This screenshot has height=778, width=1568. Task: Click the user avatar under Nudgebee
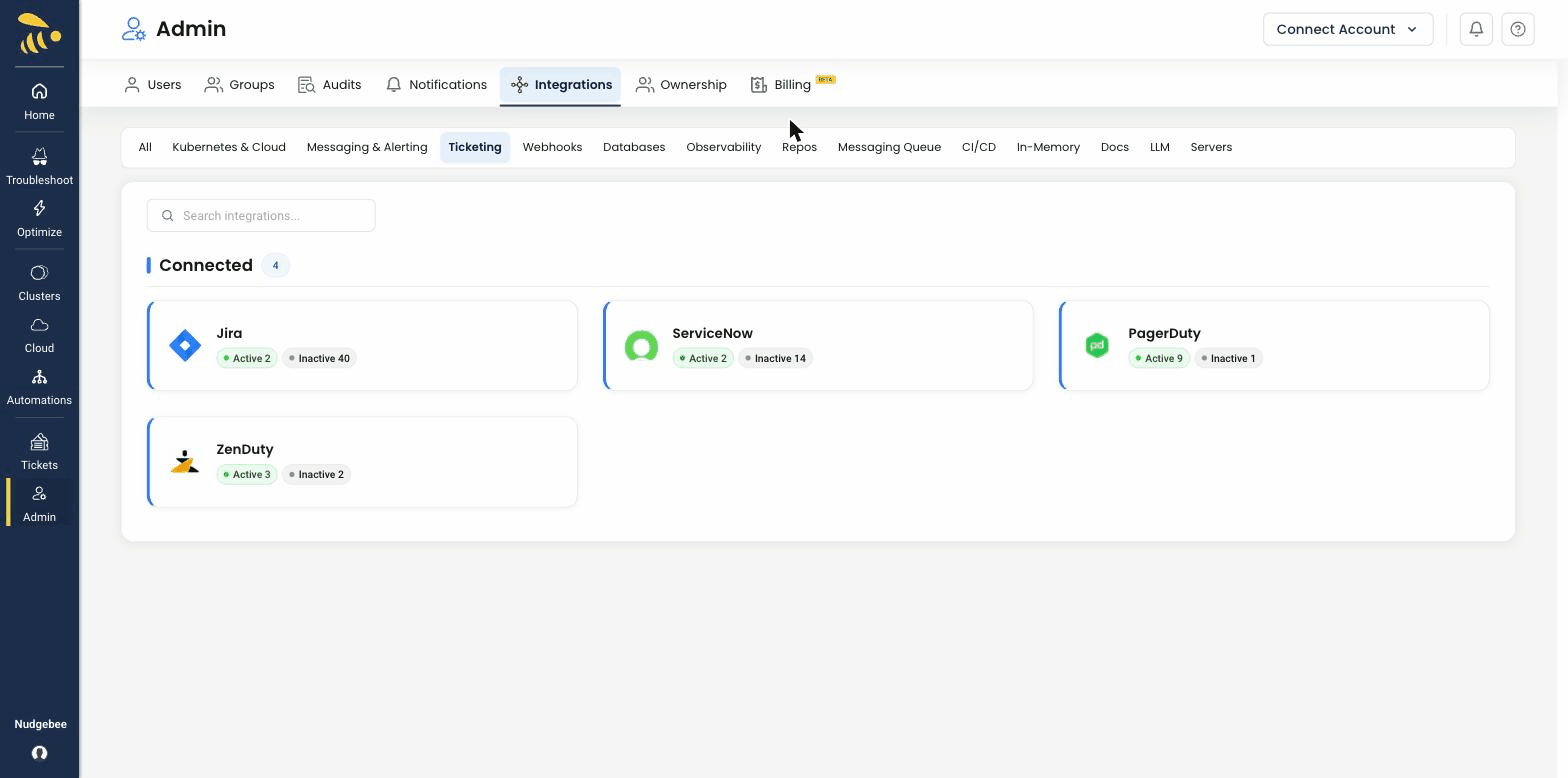click(39, 753)
